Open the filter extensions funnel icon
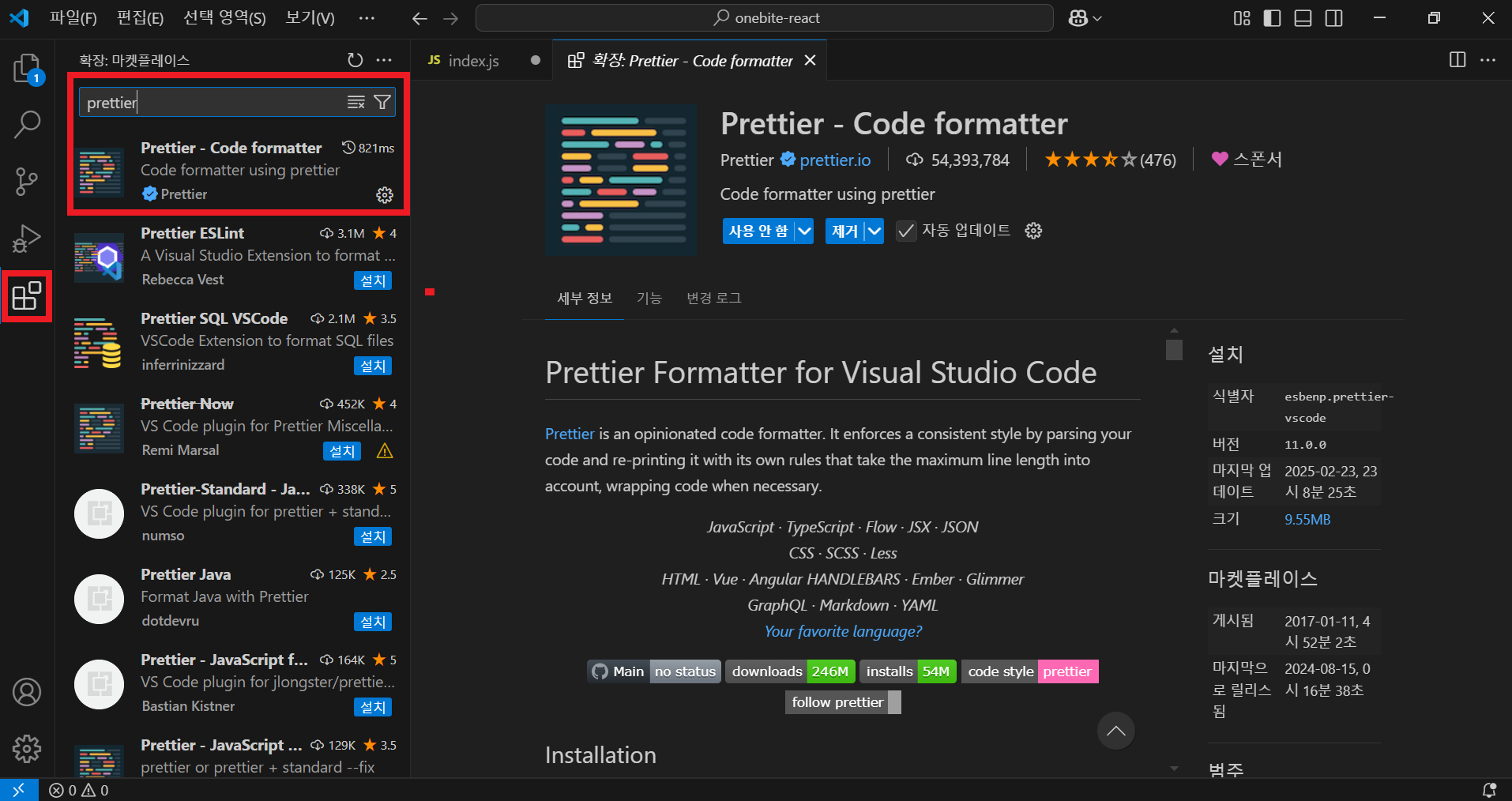The height and width of the screenshot is (801, 1512). tap(382, 102)
